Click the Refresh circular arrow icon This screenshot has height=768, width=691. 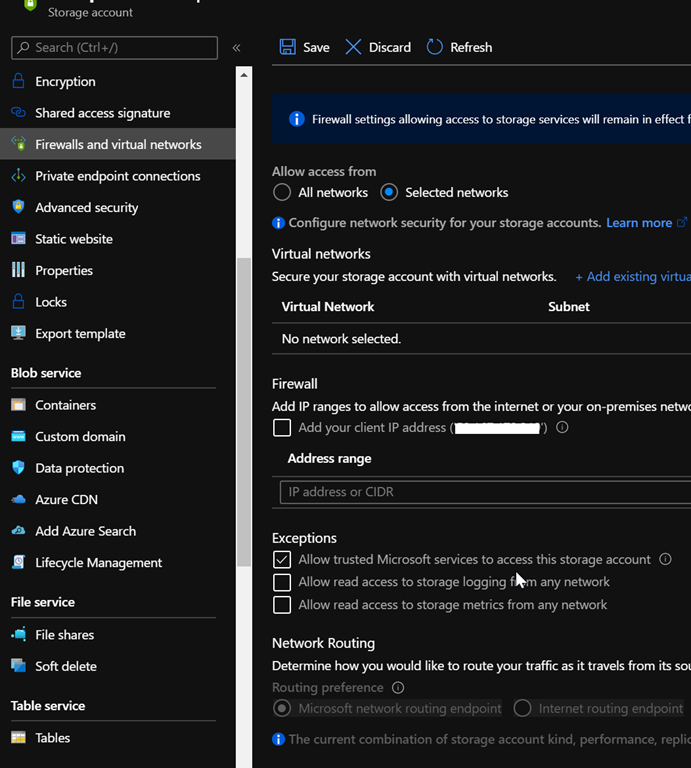434,47
